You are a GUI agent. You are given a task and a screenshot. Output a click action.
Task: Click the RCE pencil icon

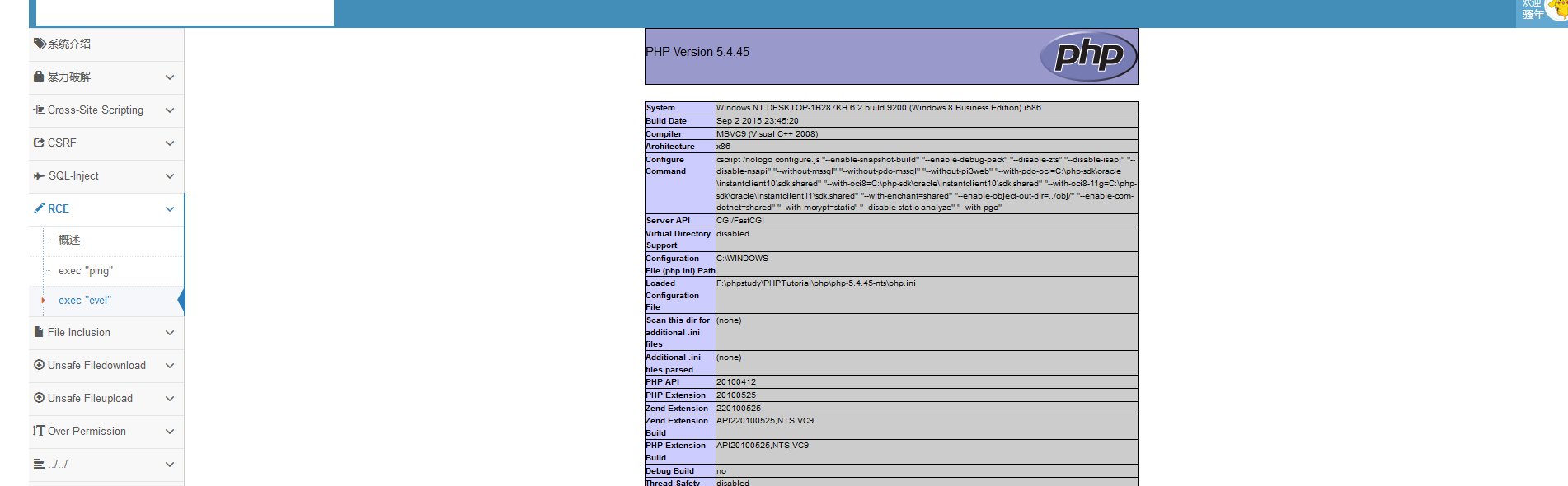(39, 208)
